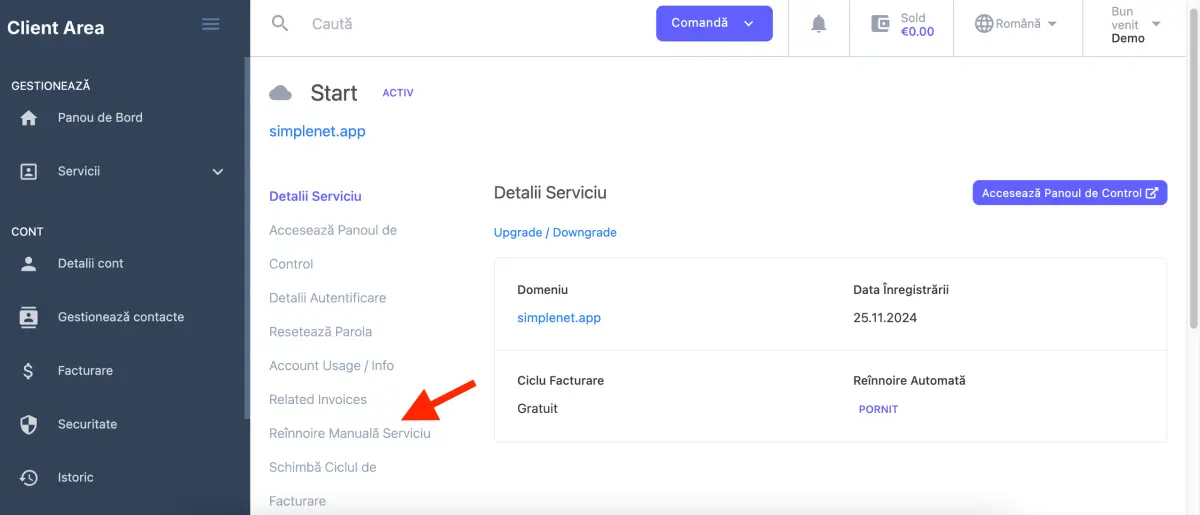
Task: Click the search magnifier icon
Action: [280, 23]
